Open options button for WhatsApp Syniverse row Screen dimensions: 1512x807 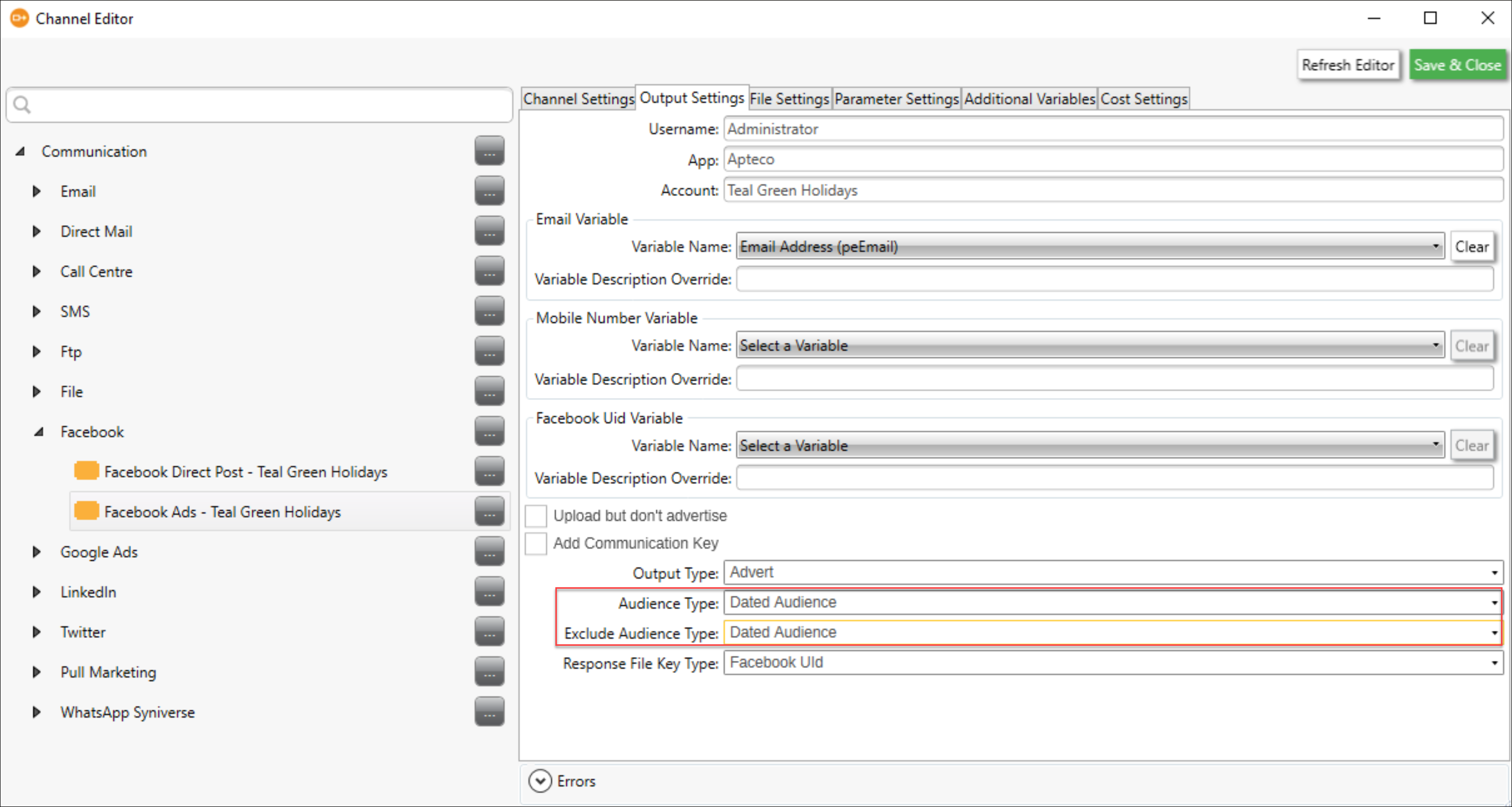tap(489, 712)
